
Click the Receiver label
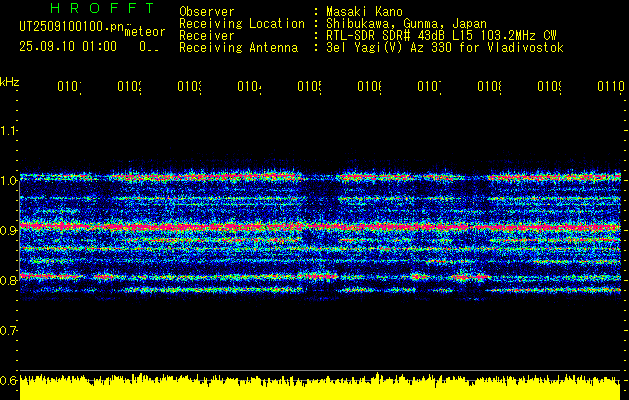(x=207, y=36)
